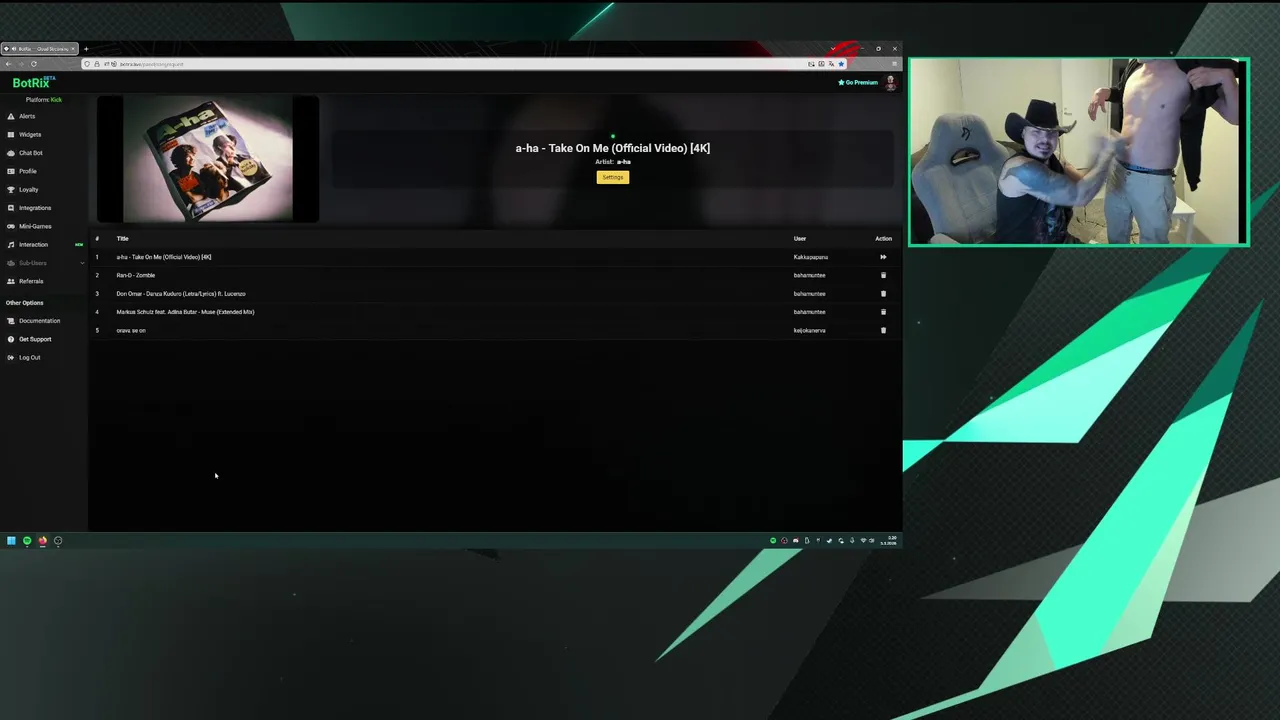This screenshot has height=720, width=1280.
Task: Click the browser back arrow
Action: pos(8,64)
